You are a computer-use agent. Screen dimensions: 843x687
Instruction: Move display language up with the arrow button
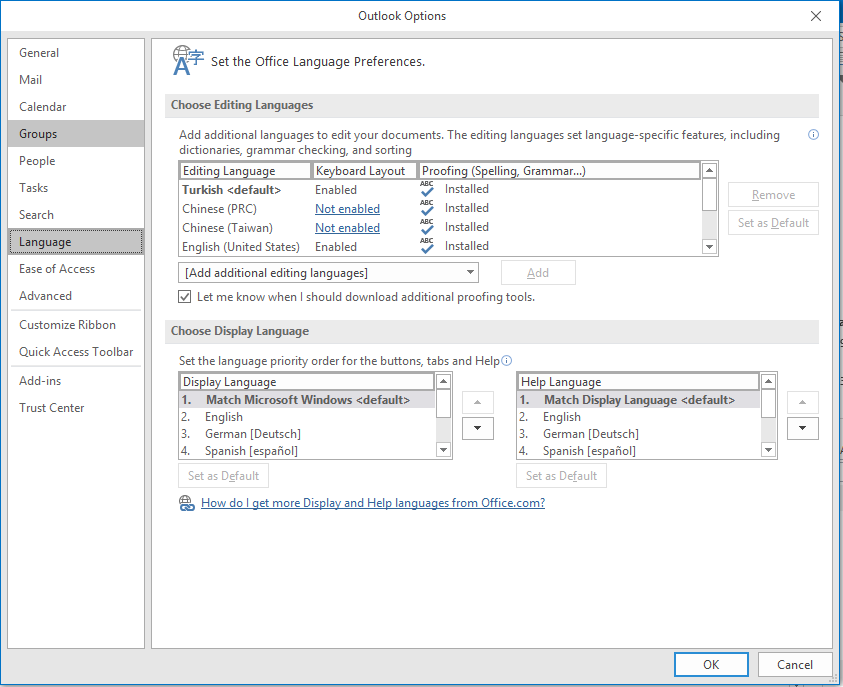(x=477, y=402)
